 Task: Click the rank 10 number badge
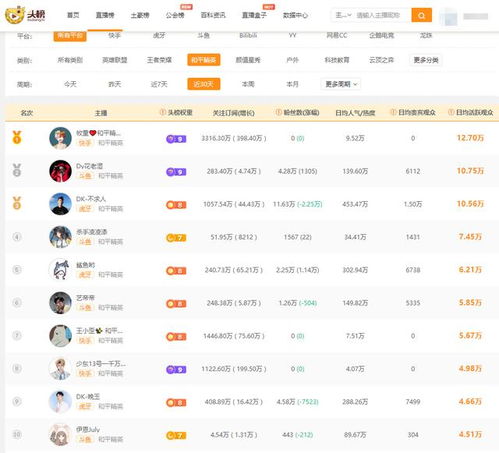coord(17,434)
